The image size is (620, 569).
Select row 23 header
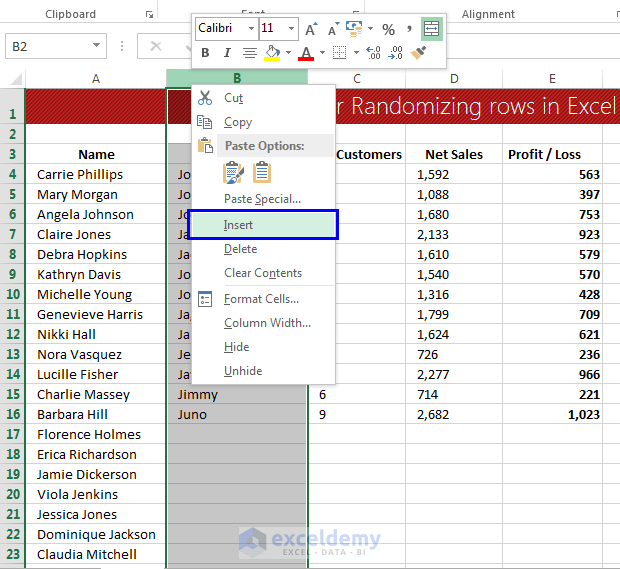pyautogui.click(x=13, y=554)
